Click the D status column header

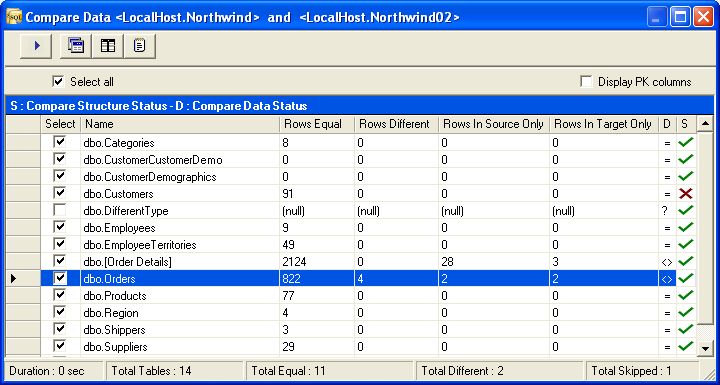click(667, 124)
